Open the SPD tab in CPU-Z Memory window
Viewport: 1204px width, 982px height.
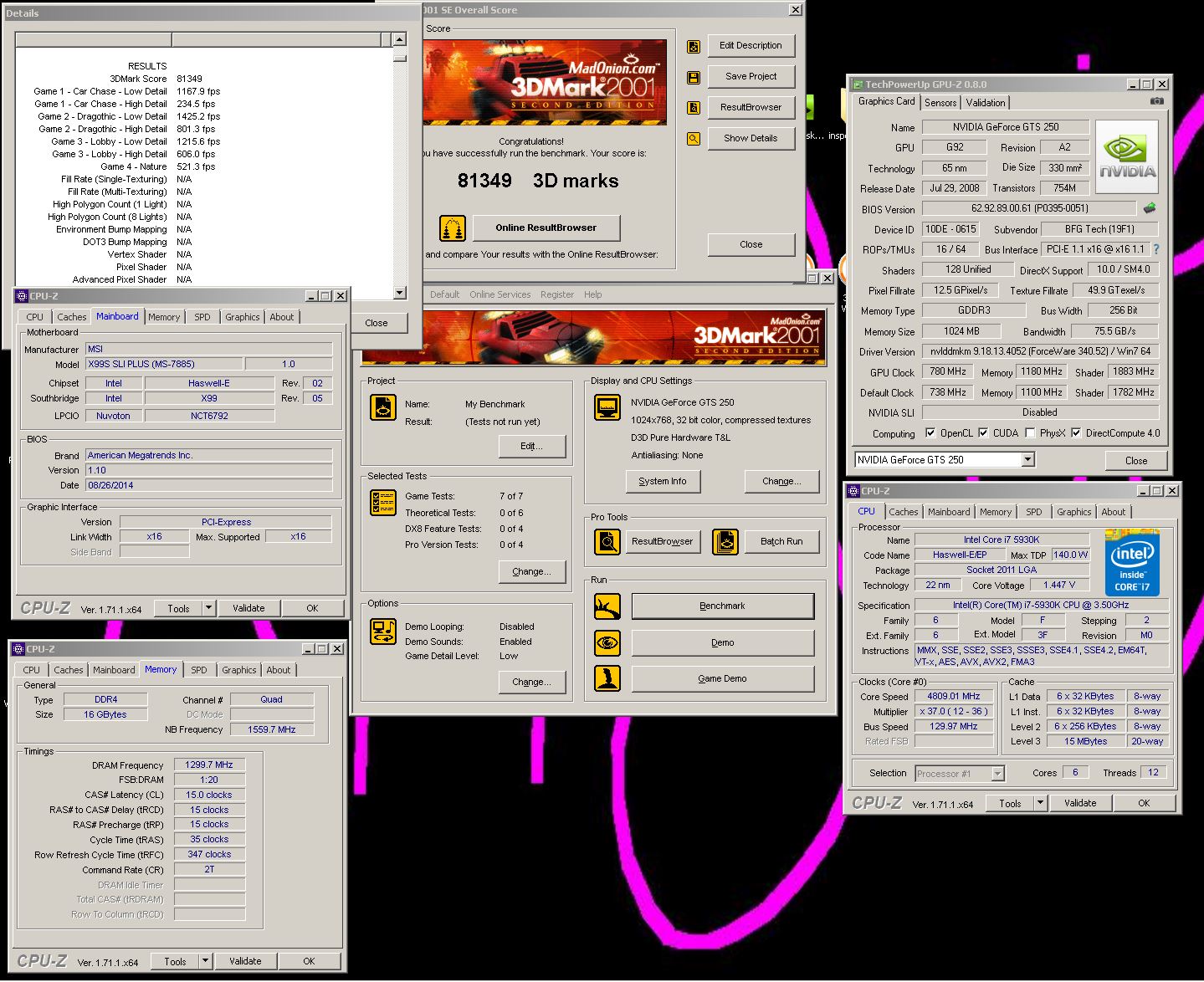[199, 670]
